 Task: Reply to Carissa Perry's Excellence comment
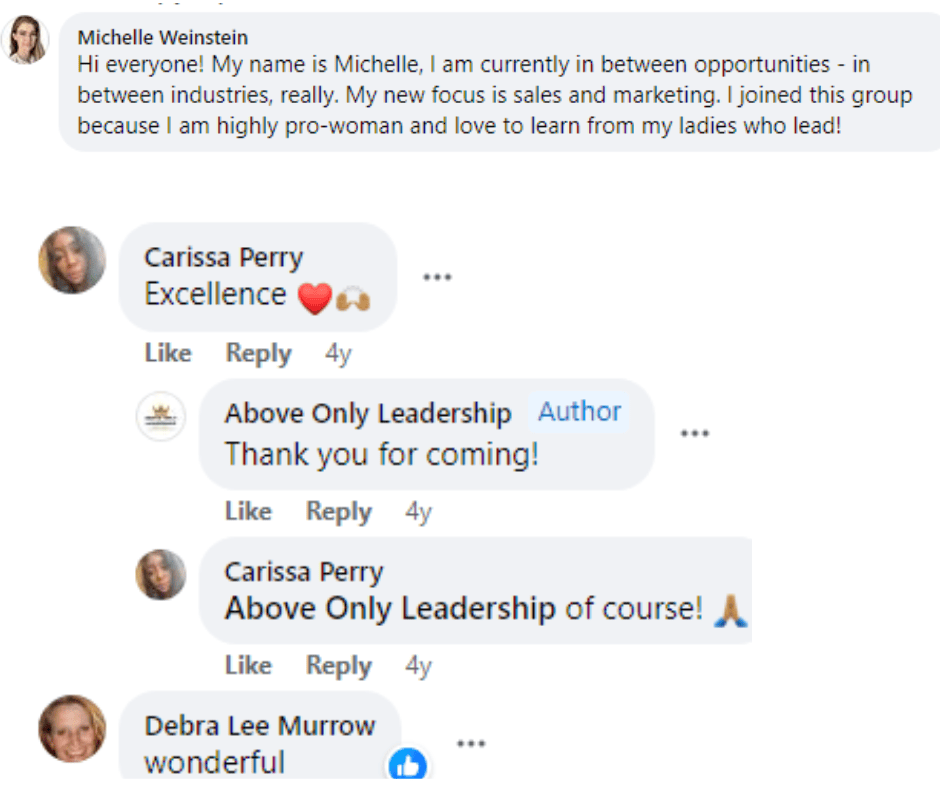click(x=258, y=354)
